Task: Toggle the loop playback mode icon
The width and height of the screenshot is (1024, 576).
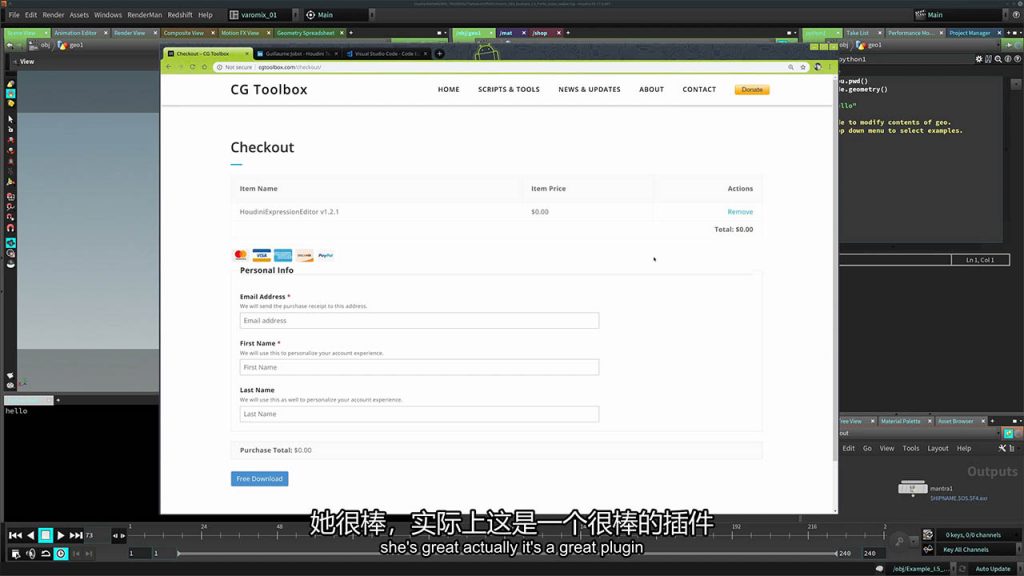Action: 46,554
